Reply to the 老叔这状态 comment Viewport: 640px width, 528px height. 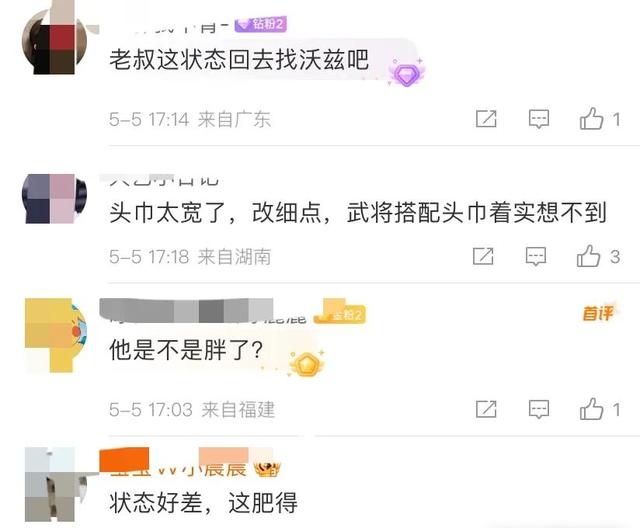(x=539, y=119)
